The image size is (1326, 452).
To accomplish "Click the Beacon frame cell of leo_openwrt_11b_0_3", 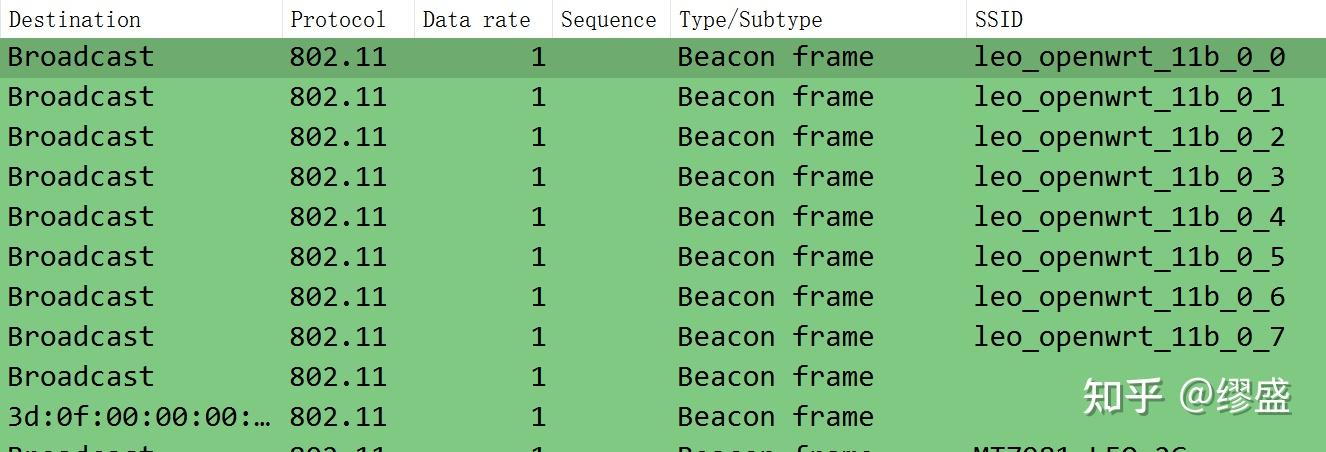I will [x=775, y=177].
